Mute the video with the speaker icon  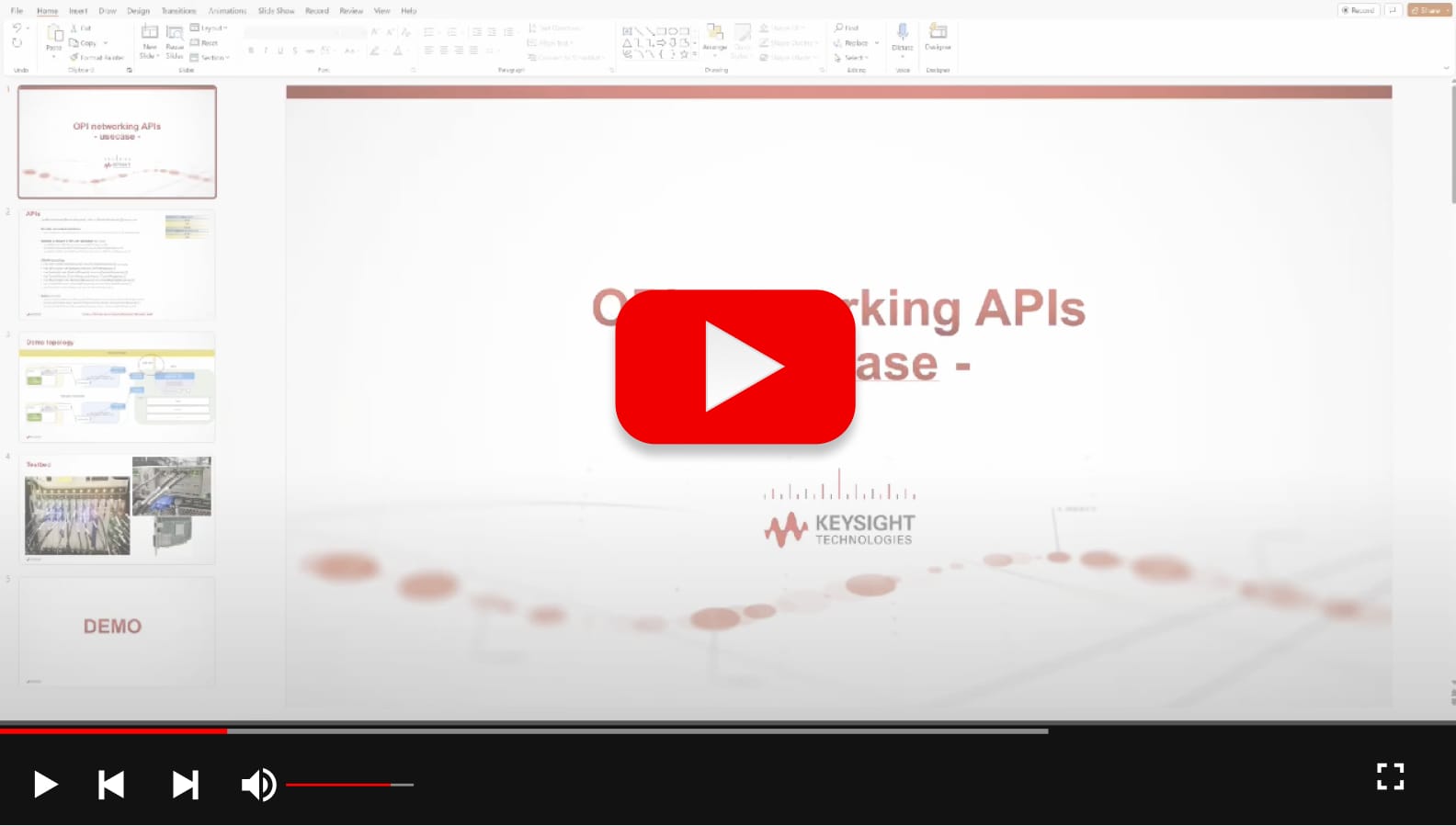pyautogui.click(x=258, y=785)
